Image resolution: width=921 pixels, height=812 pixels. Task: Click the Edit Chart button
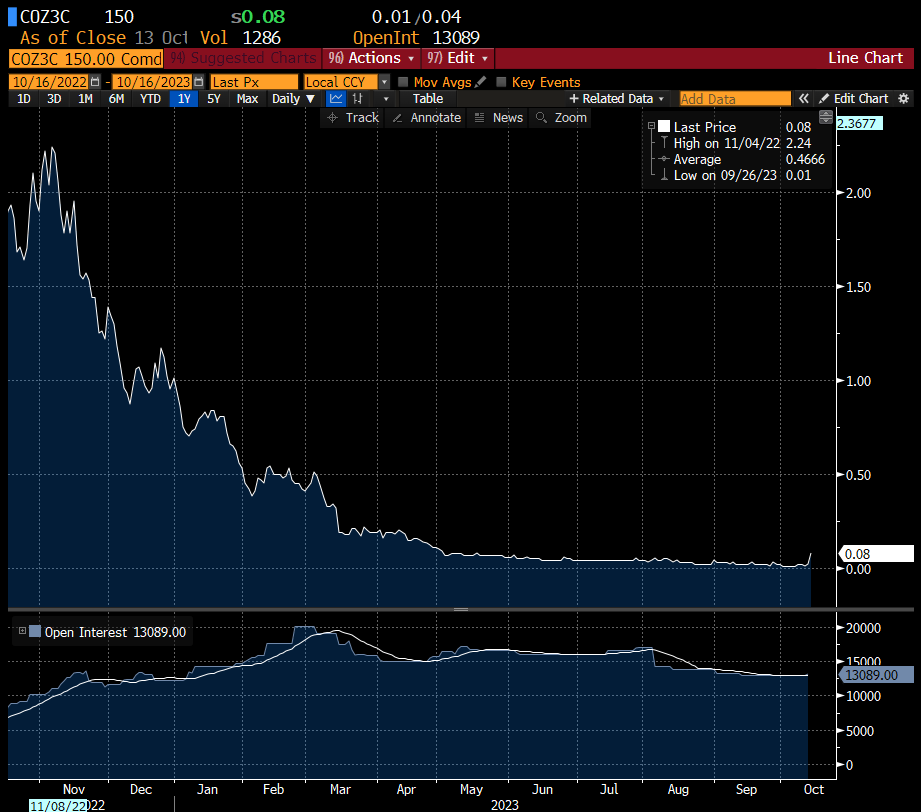[853, 99]
